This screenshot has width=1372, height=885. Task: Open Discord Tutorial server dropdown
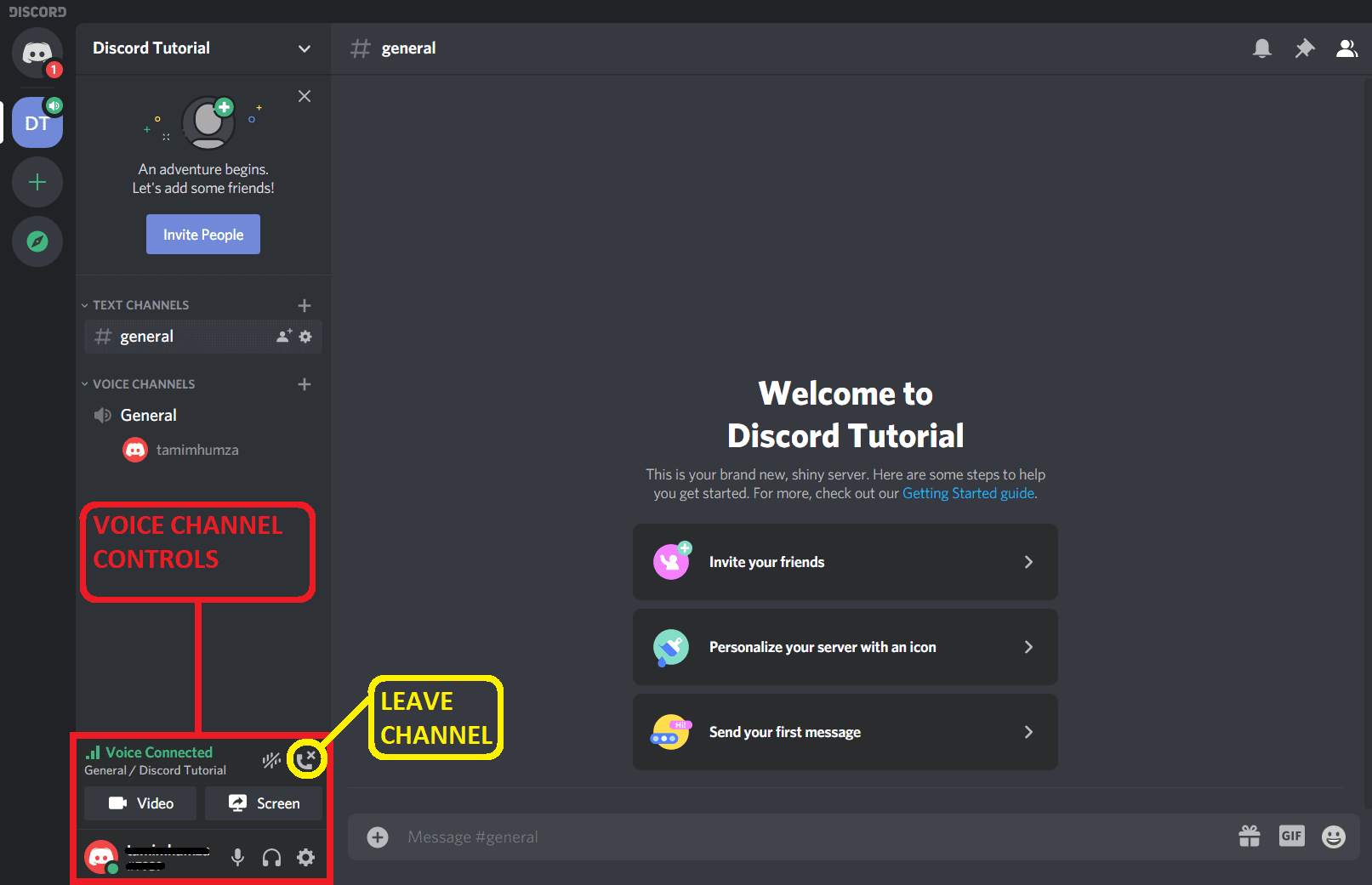tap(203, 48)
